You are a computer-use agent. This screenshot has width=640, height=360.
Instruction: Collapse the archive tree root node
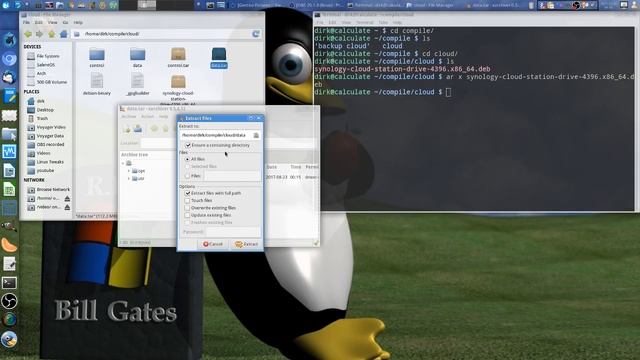coord(123,163)
